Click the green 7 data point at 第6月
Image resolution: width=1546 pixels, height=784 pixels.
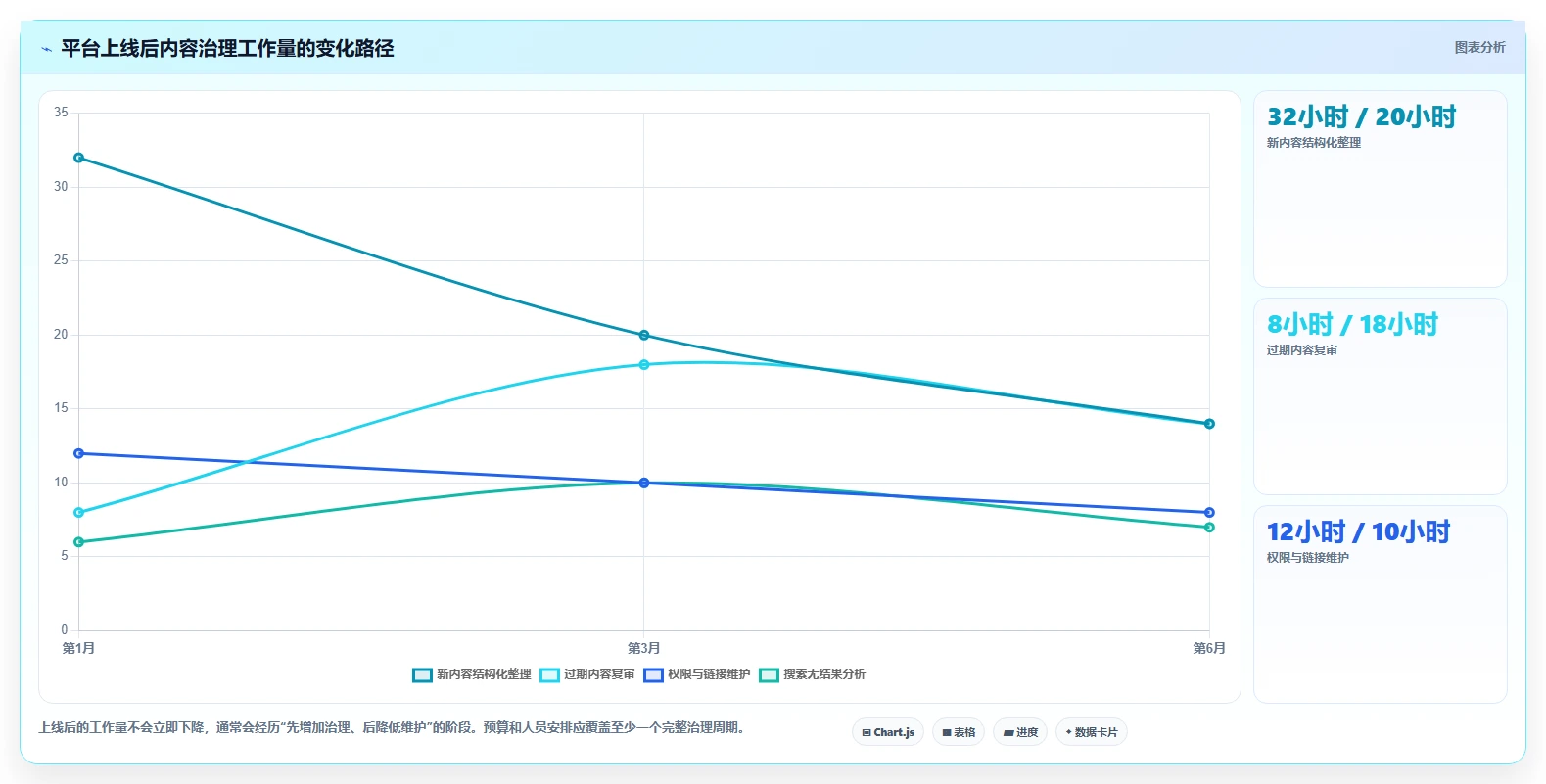pos(1209,528)
